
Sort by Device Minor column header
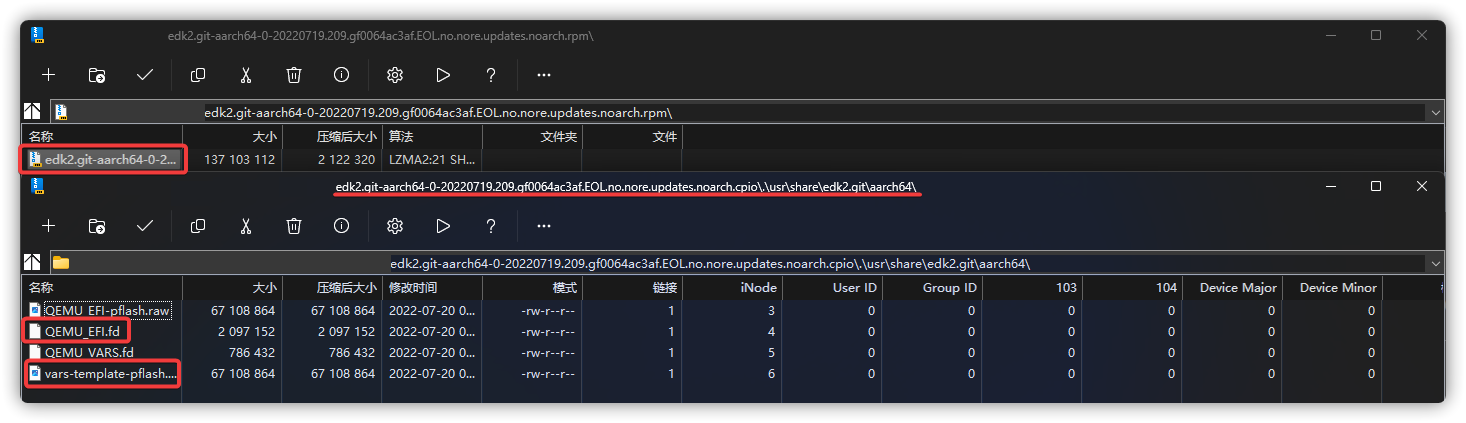pos(1331,287)
